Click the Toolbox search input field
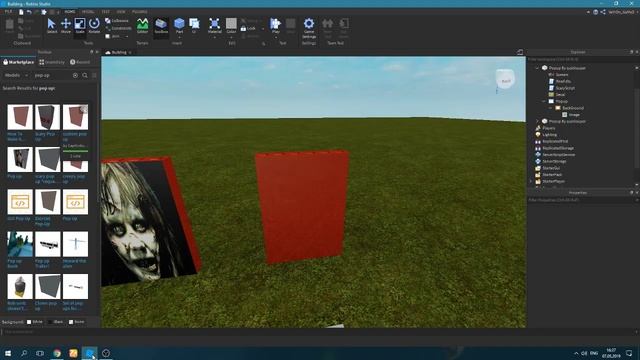 coord(52,75)
